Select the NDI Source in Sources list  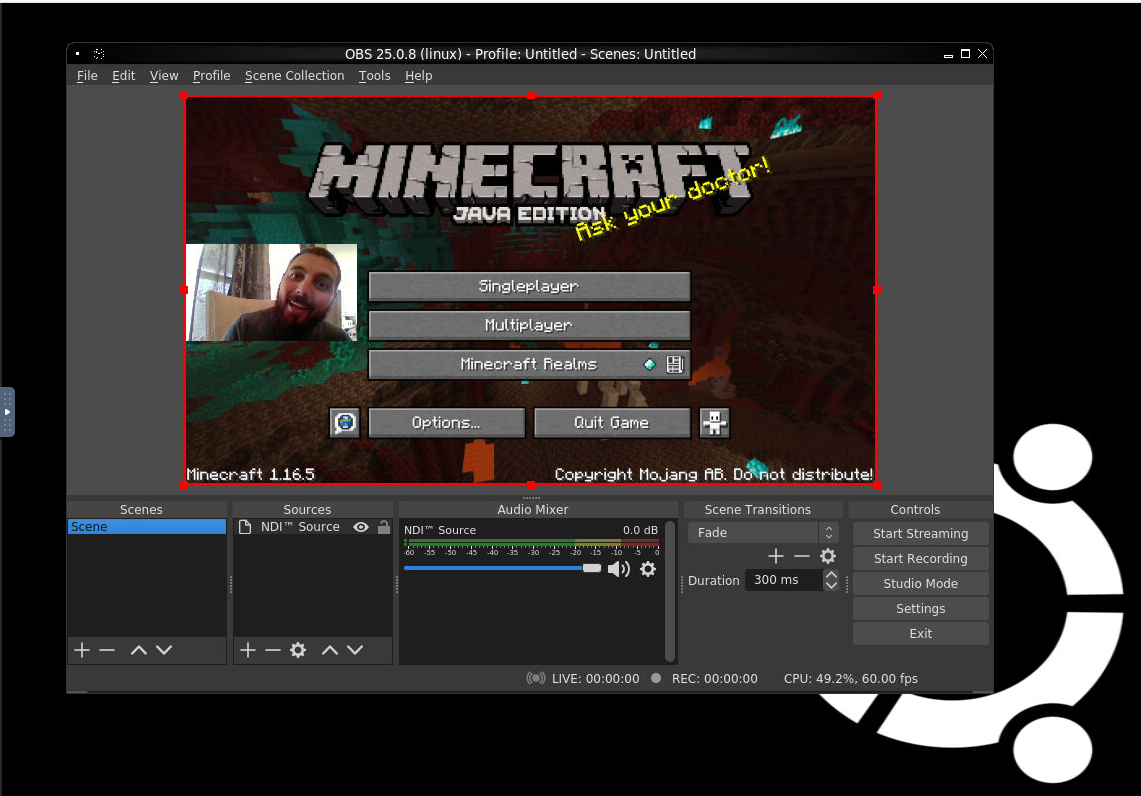[300, 526]
